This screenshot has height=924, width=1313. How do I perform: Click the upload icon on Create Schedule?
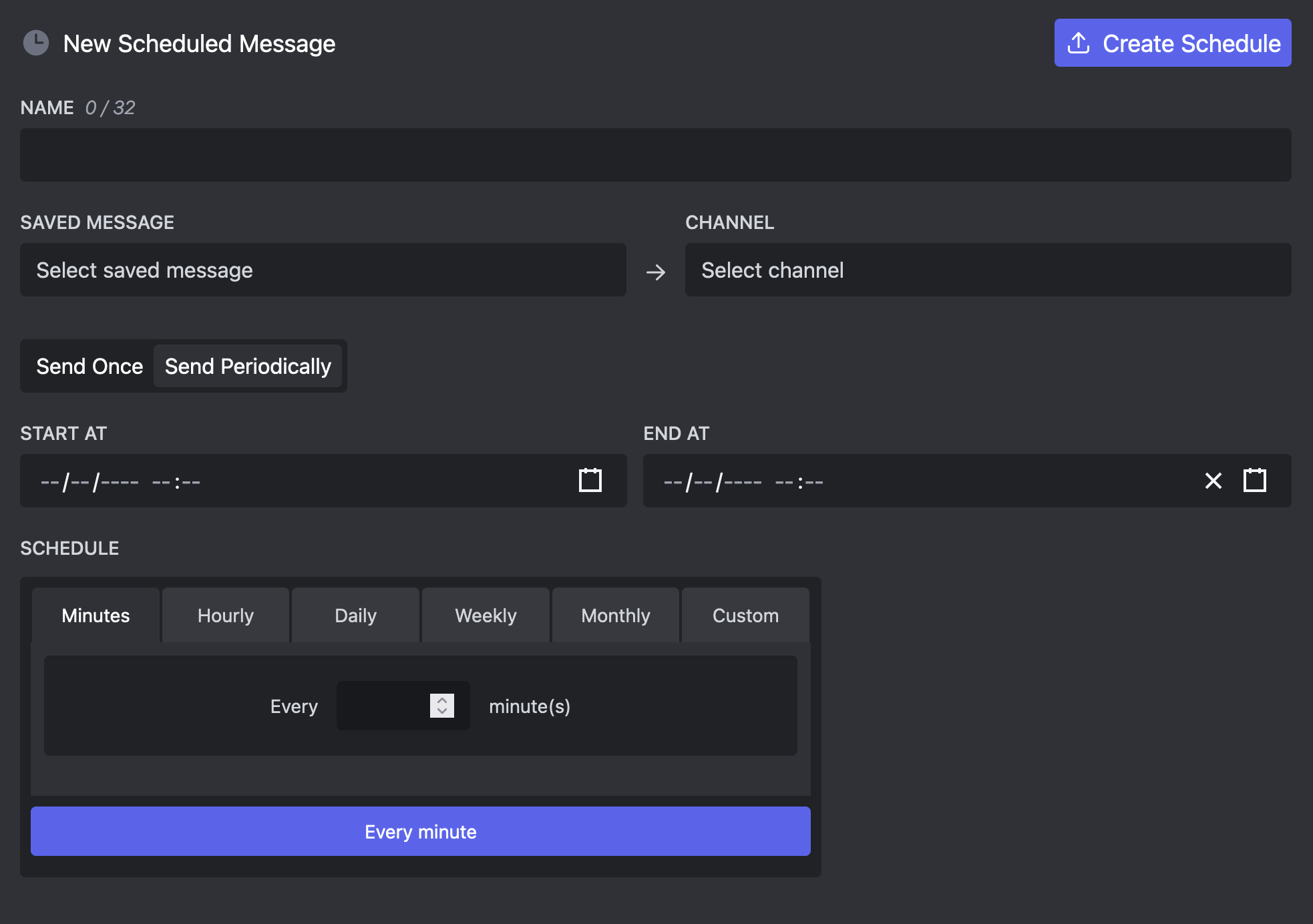1077,42
